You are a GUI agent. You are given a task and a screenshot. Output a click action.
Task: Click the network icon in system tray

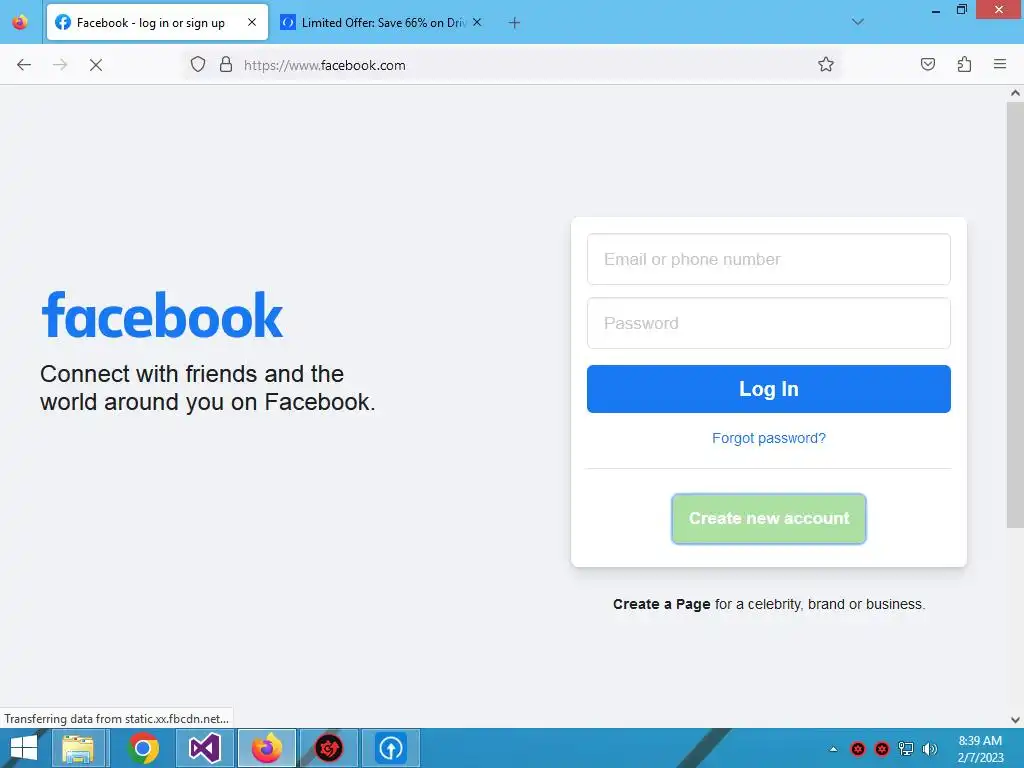point(906,749)
